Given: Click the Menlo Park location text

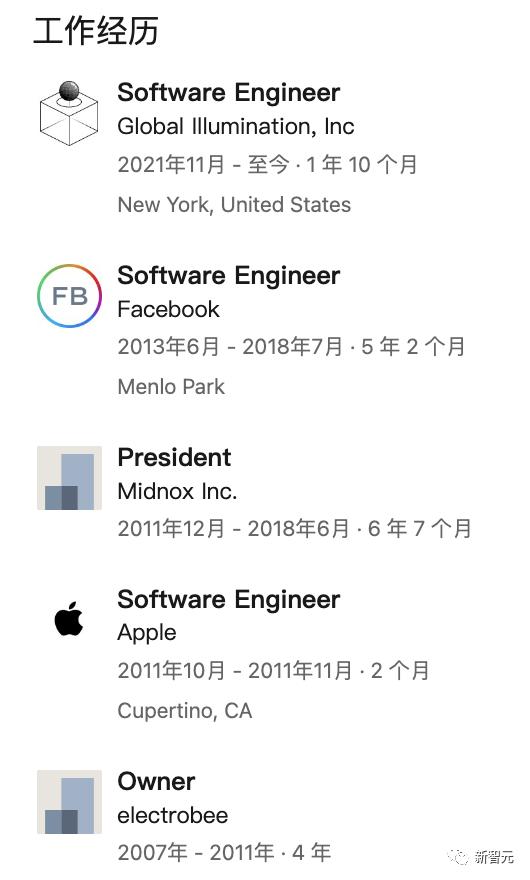Looking at the screenshot, I should coord(171,387).
